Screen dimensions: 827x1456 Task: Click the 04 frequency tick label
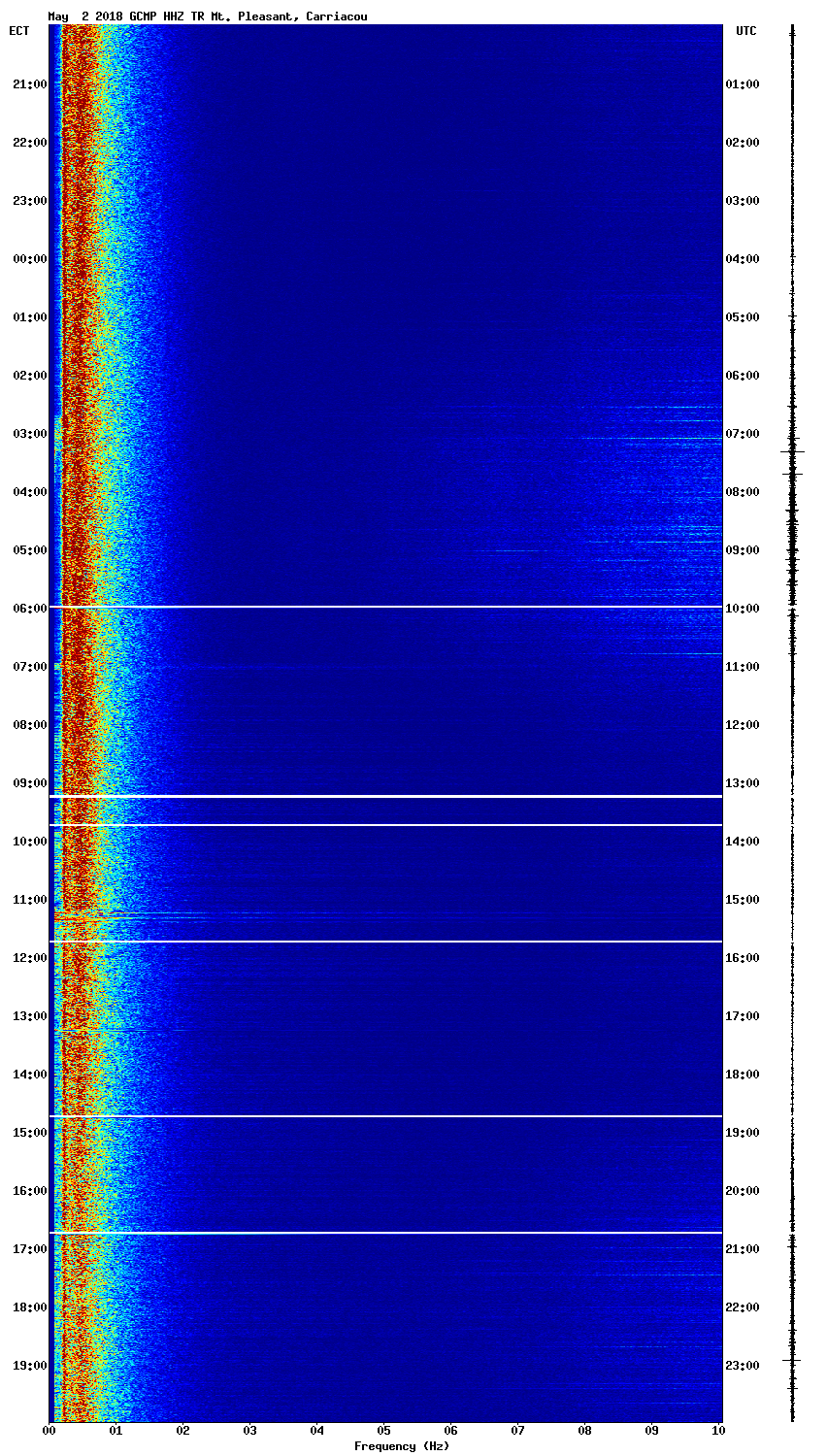tap(317, 1431)
